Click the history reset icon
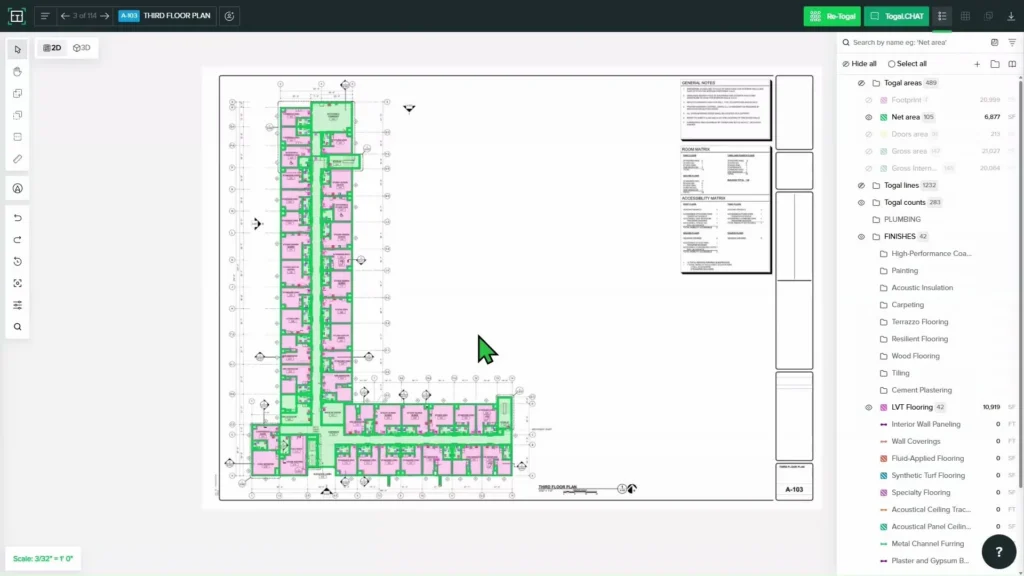This screenshot has width=1024, height=576. (x=18, y=261)
